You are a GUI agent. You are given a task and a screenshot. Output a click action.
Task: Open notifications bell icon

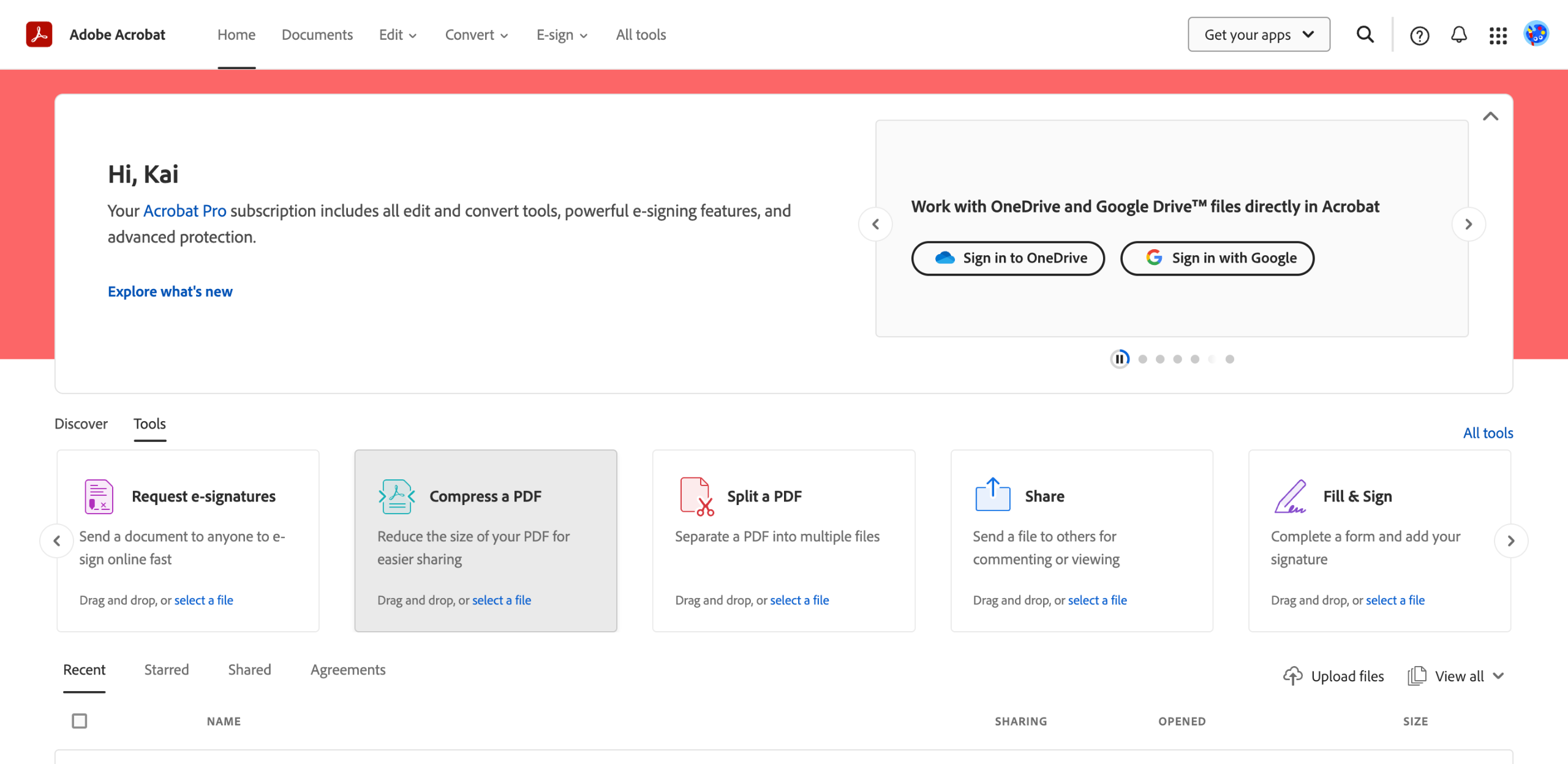coord(1459,34)
